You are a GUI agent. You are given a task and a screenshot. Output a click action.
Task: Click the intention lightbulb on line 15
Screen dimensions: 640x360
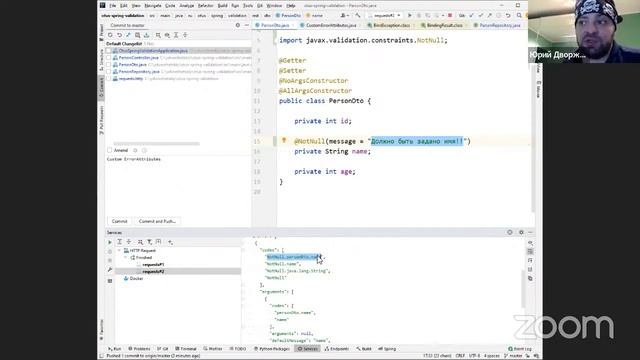pyautogui.click(x=284, y=140)
